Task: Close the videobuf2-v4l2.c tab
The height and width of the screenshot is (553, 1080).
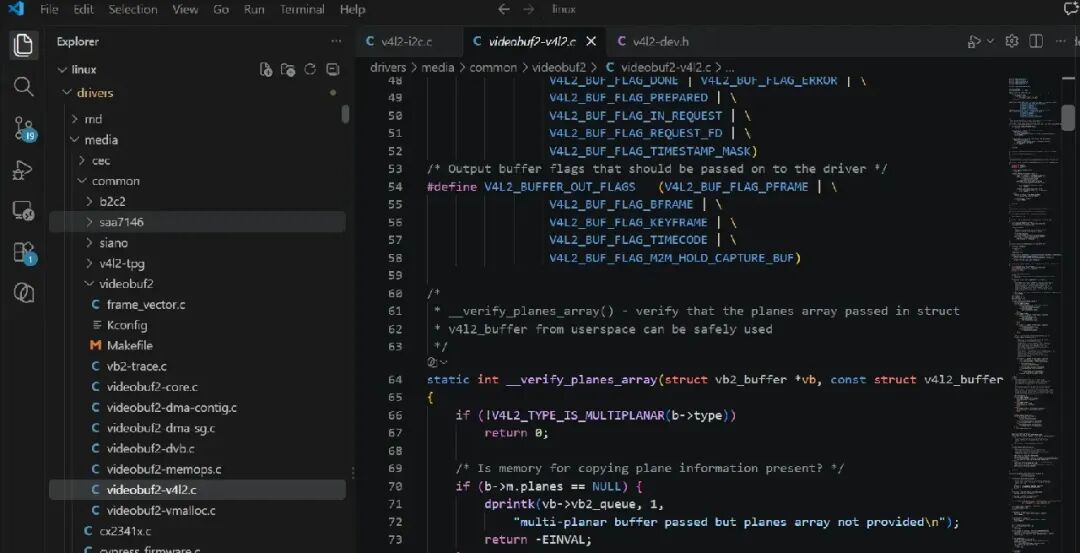Action: pos(591,41)
